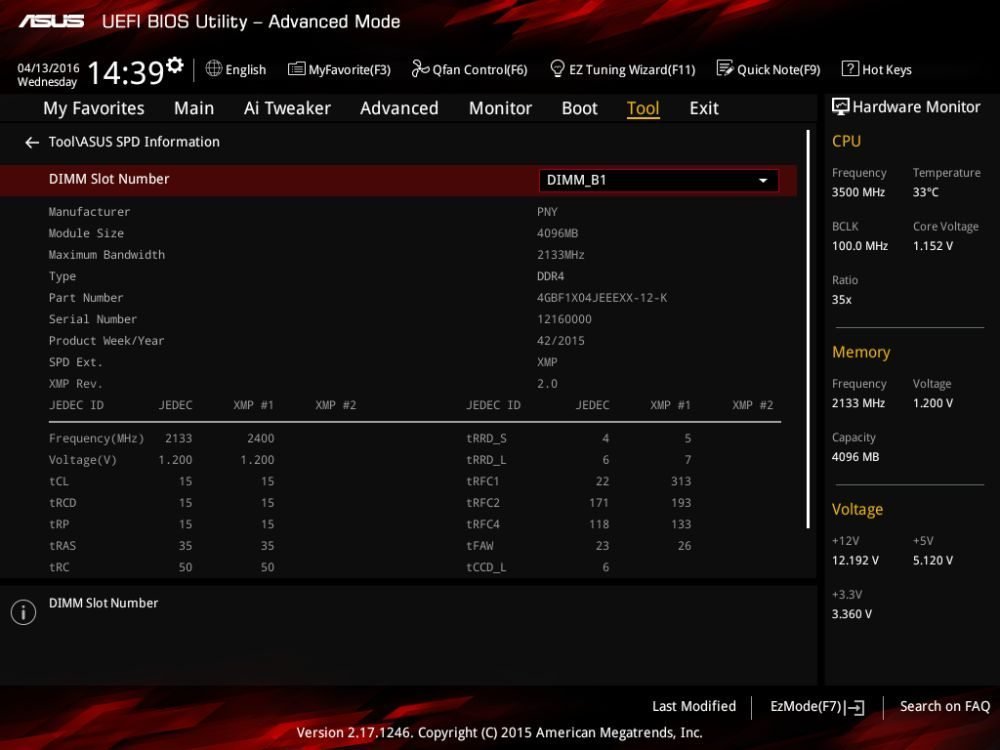Click the ASUS logo
This screenshot has height=750, width=1000.
click(52, 22)
